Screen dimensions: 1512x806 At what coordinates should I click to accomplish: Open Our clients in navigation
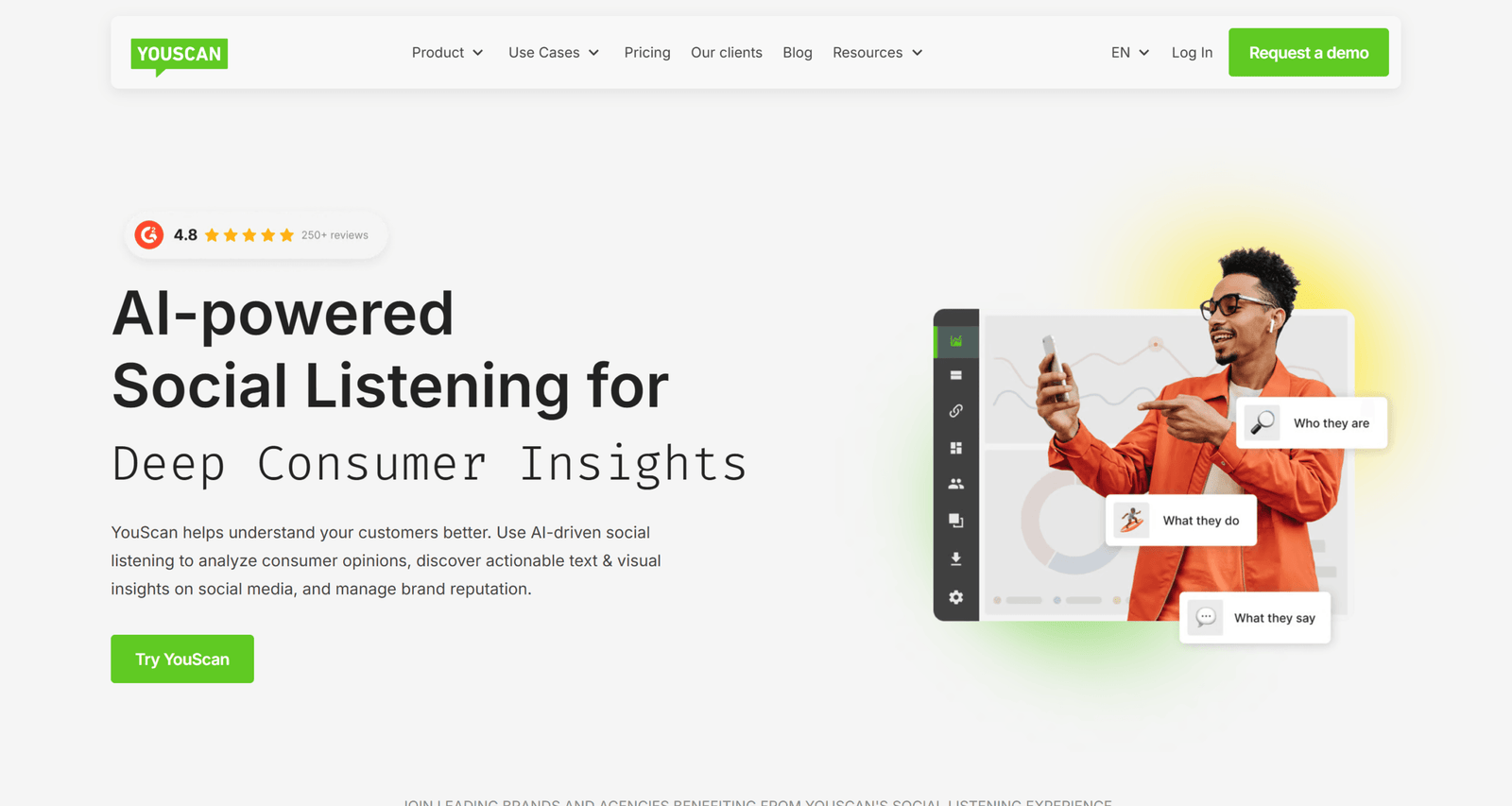coord(727,53)
